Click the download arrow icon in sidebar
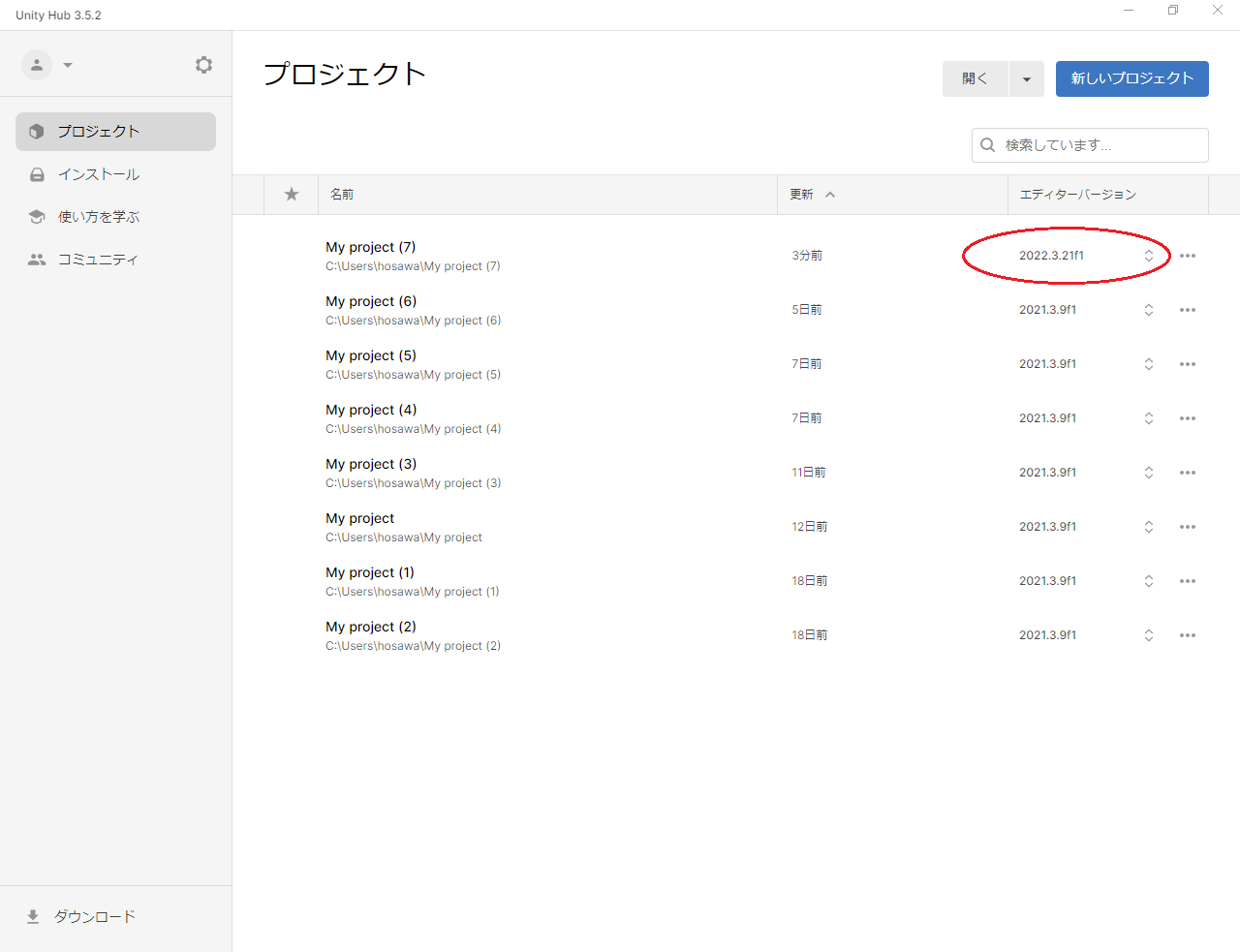The height and width of the screenshot is (952, 1240). (x=33, y=916)
